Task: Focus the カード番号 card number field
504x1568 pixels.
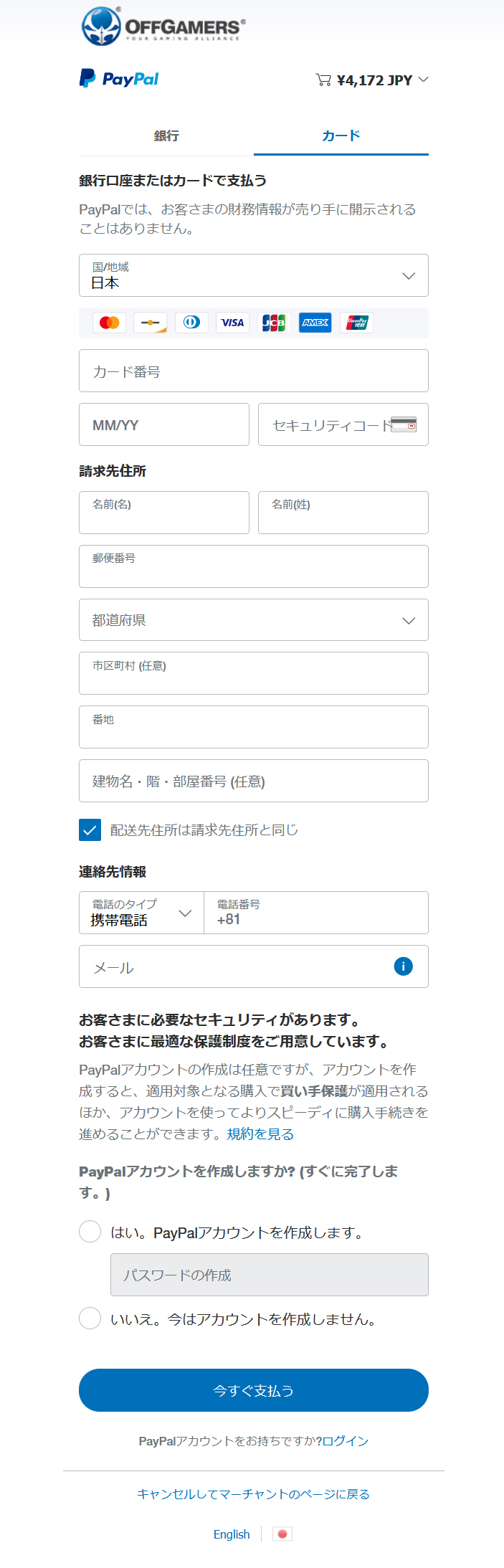Action: 253,371
